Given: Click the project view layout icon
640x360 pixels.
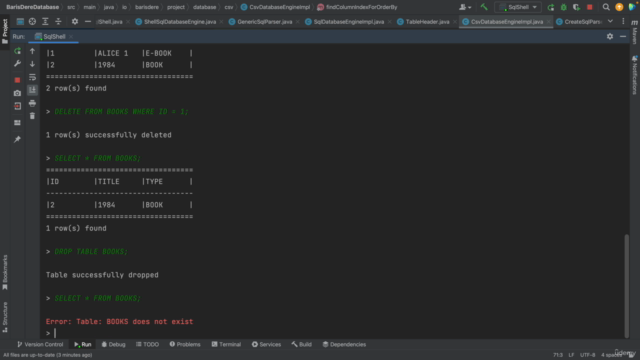Looking at the screenshot, I should click(20, 21).
